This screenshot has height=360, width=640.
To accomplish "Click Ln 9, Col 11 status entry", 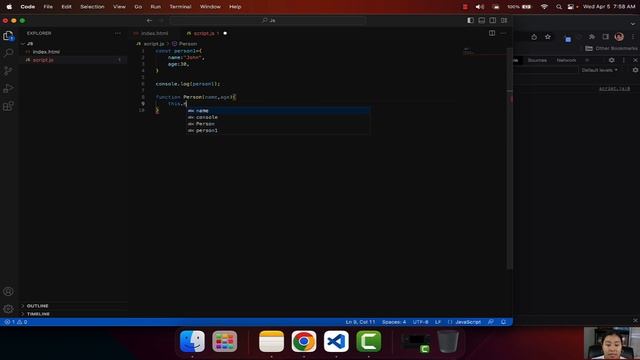I will (360, 322).
